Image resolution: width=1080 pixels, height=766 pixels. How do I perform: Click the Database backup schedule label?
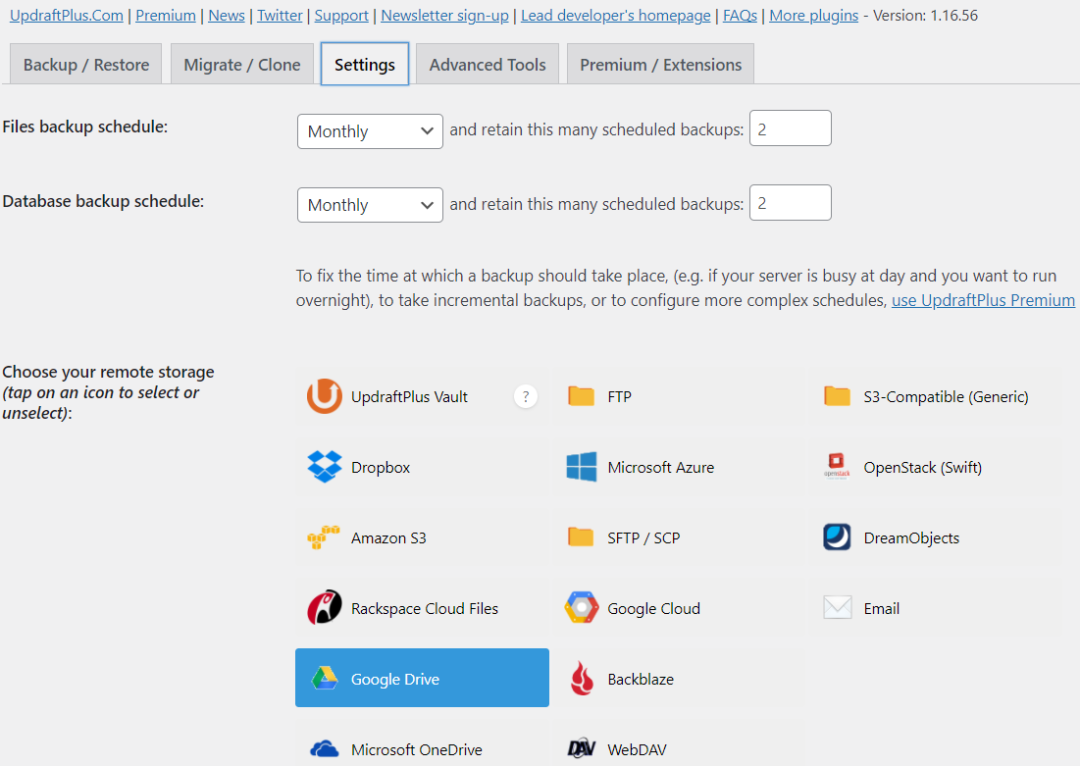(103, 201)
